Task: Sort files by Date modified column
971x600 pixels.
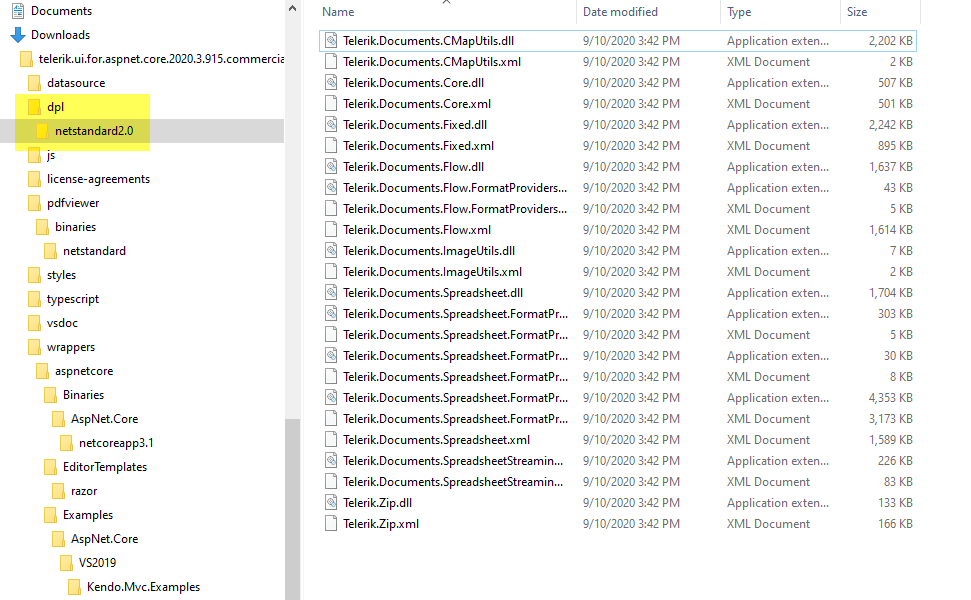Action: click(x=620, y=12)
